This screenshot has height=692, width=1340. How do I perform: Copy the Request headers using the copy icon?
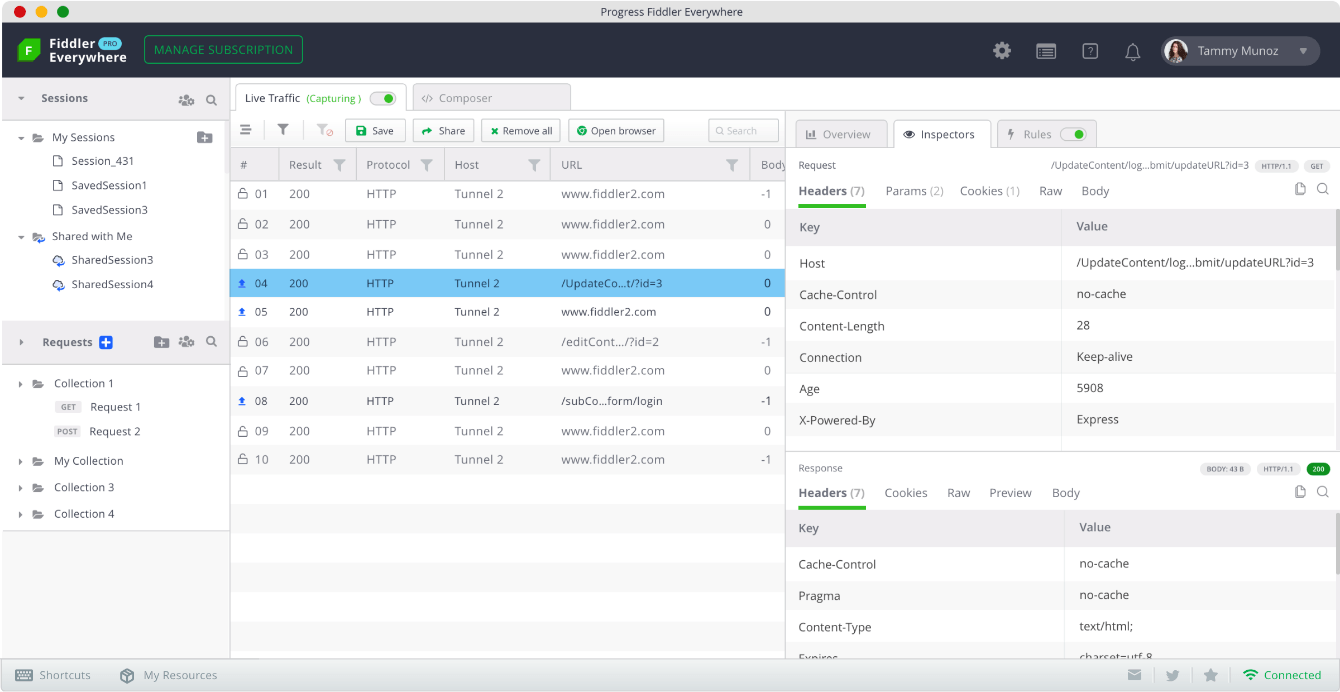[1300, 189]
